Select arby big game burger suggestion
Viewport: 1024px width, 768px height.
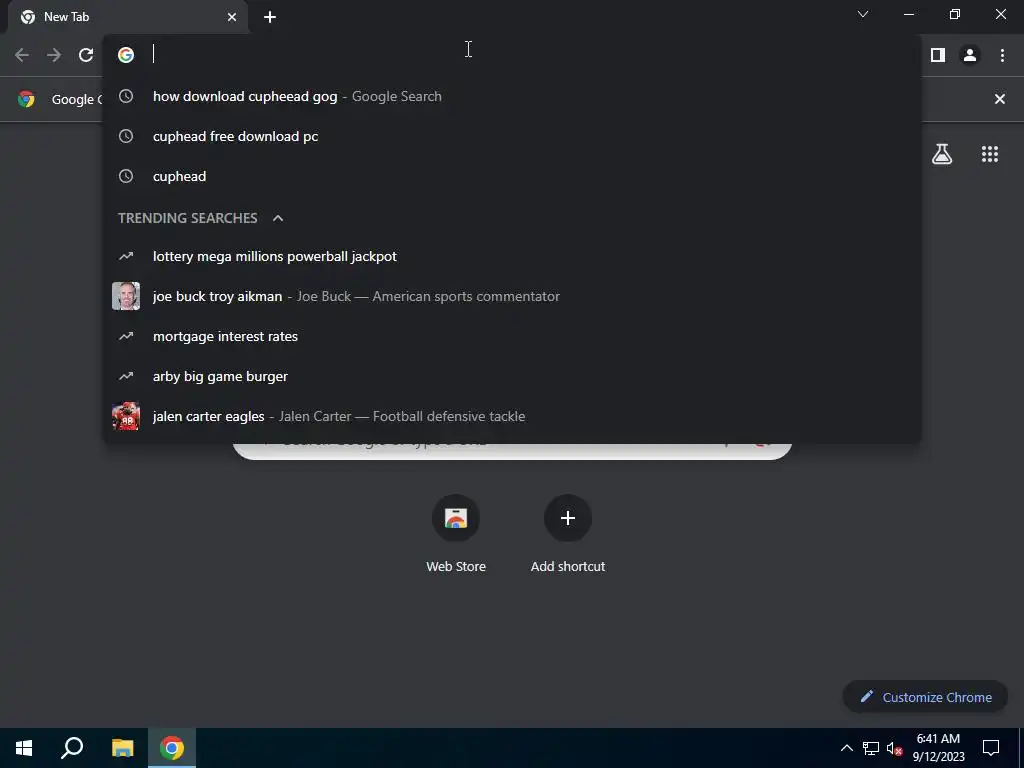pos(512,377)
